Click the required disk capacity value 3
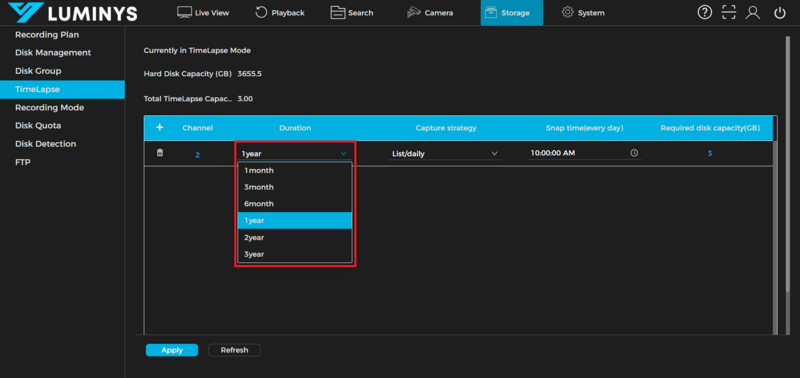 point(710,154)
